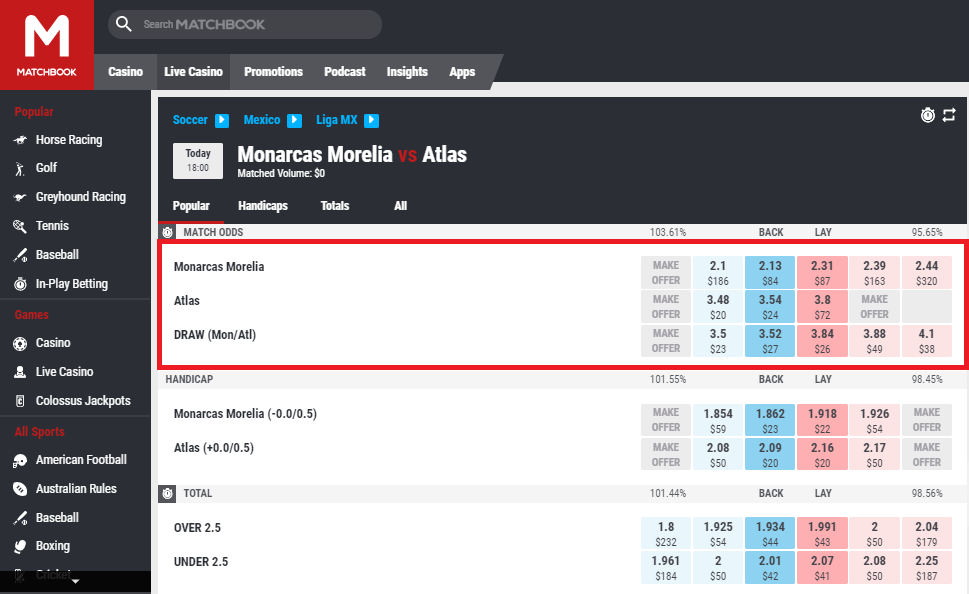Click the Liga MX breadcrumb link
The image size is (969, 594).
click(x=337, y=120)
